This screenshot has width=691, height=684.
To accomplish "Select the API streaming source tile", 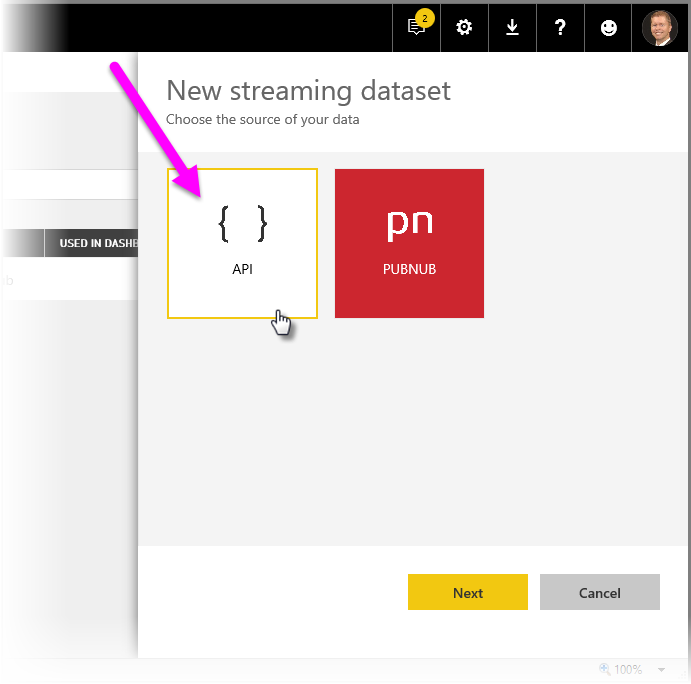I will point(242,243).
